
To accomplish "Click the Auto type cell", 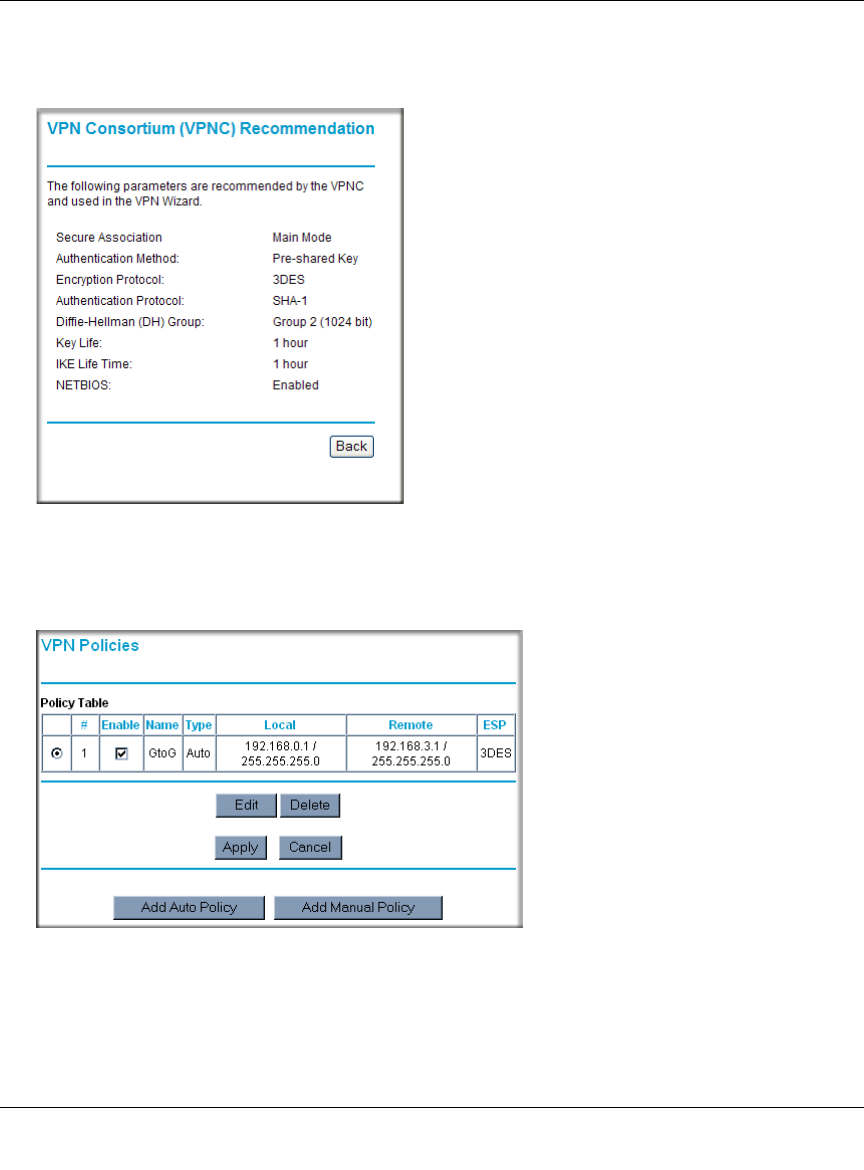I will (198, 754).
